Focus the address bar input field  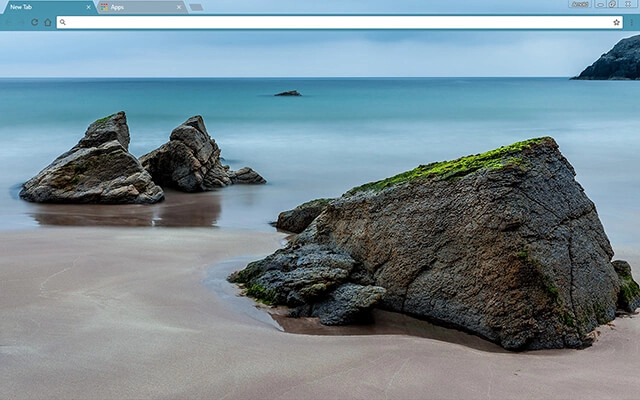click(340, 22)
